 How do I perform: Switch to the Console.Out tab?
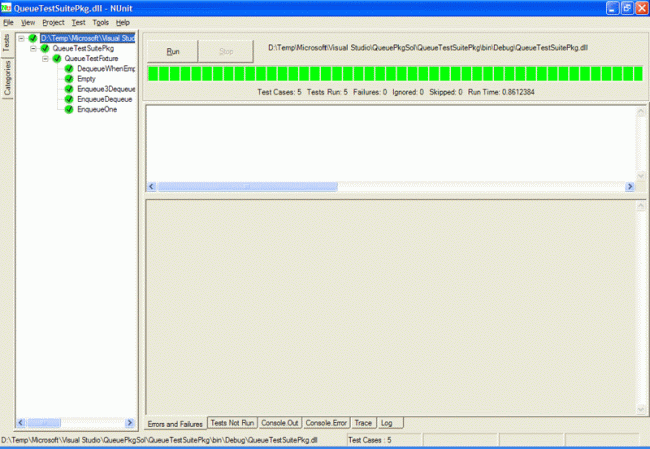coord(280,422)
